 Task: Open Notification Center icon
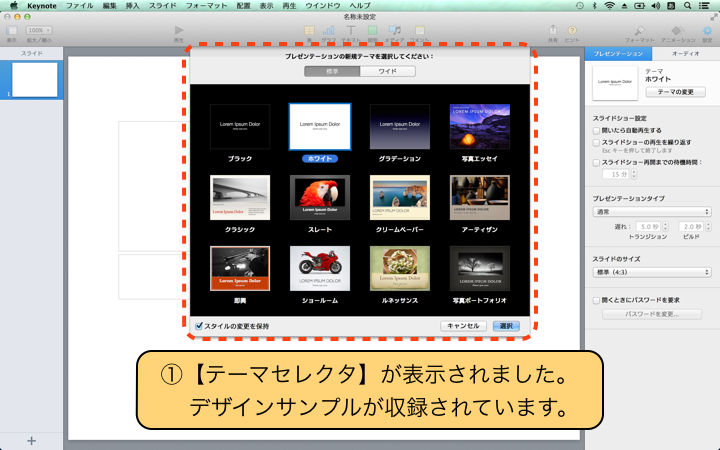click(703, 6)
